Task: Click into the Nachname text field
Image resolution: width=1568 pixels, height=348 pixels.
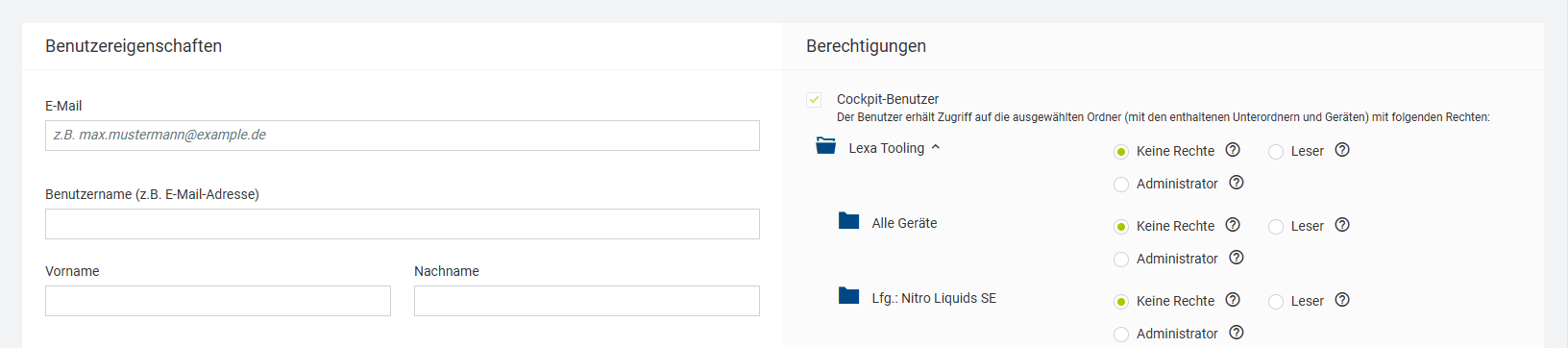Action: [x=587, y=301]
